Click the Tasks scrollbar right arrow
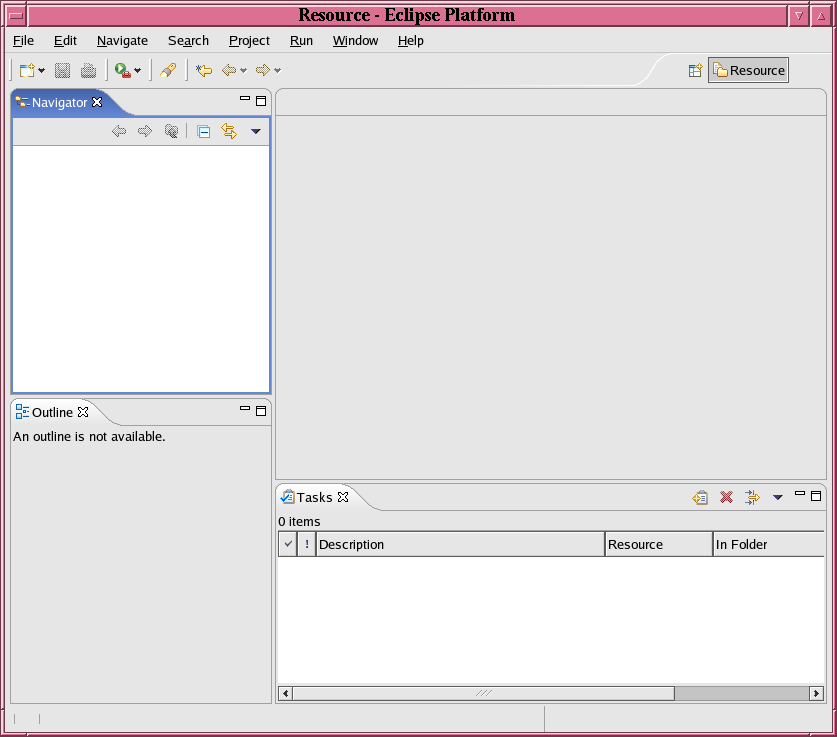The width and height of the screenshot is (837, 737). 816,693
